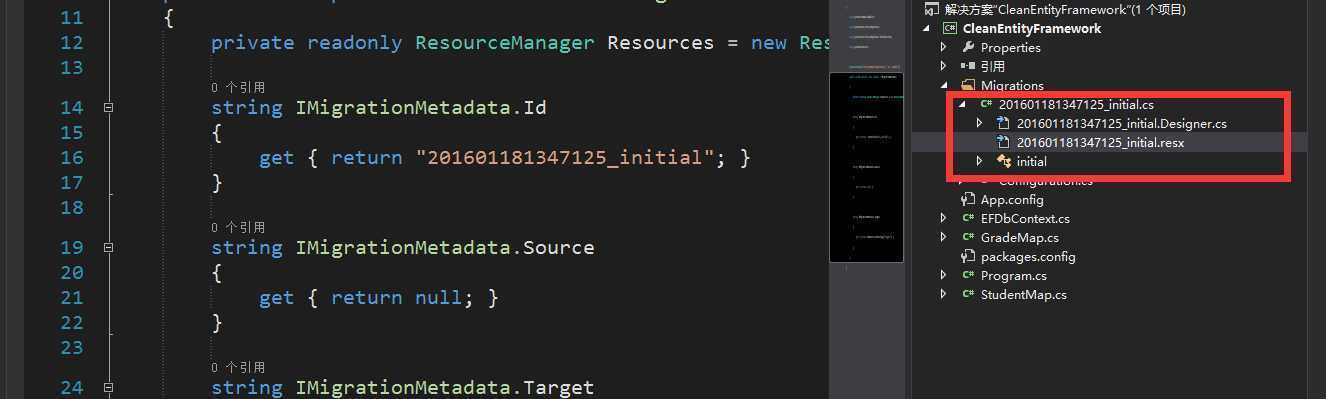Click the code minimap scrollbar viewport

click(866, 167)
